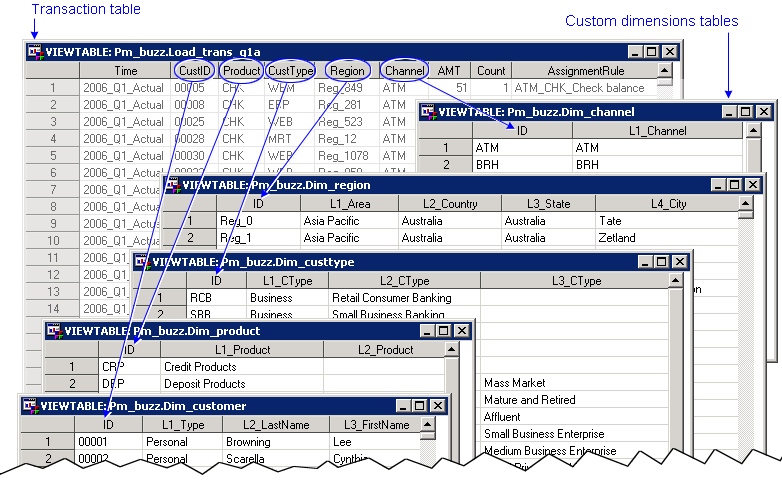
Task: Select the CustID column header
Action: (x=194, y=71)
